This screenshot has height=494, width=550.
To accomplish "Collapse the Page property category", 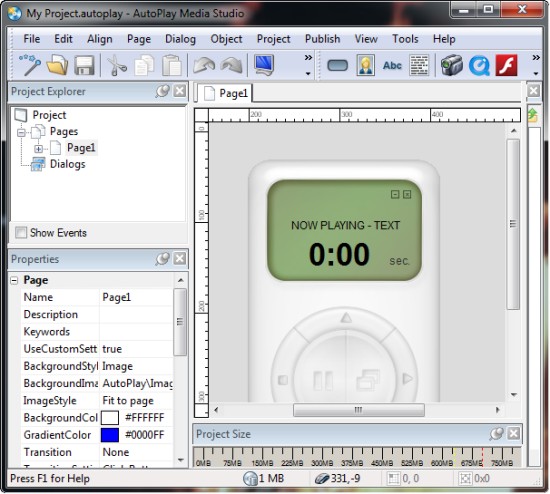I will click(x=14, y=280).
